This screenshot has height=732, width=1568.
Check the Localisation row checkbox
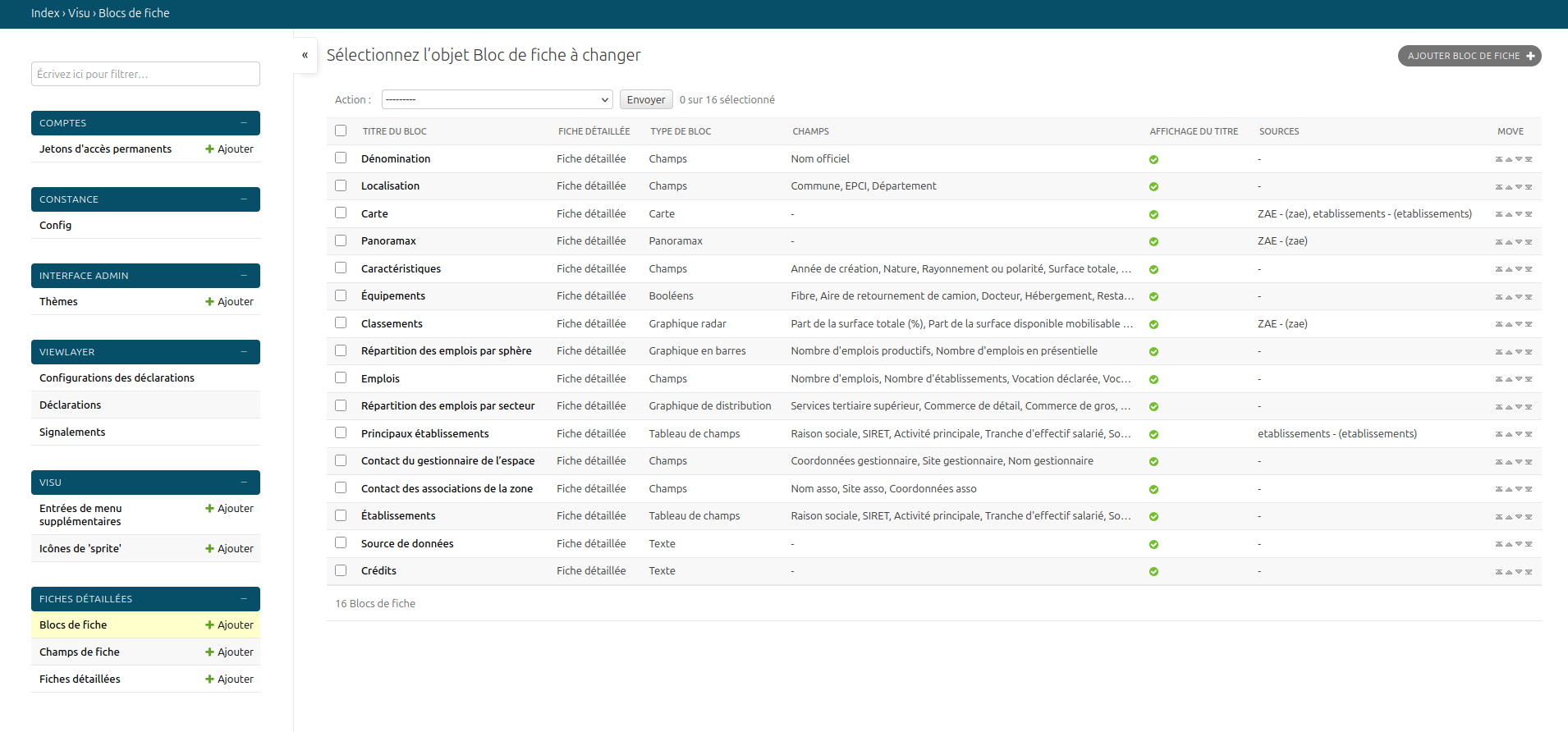click(341, 185)
